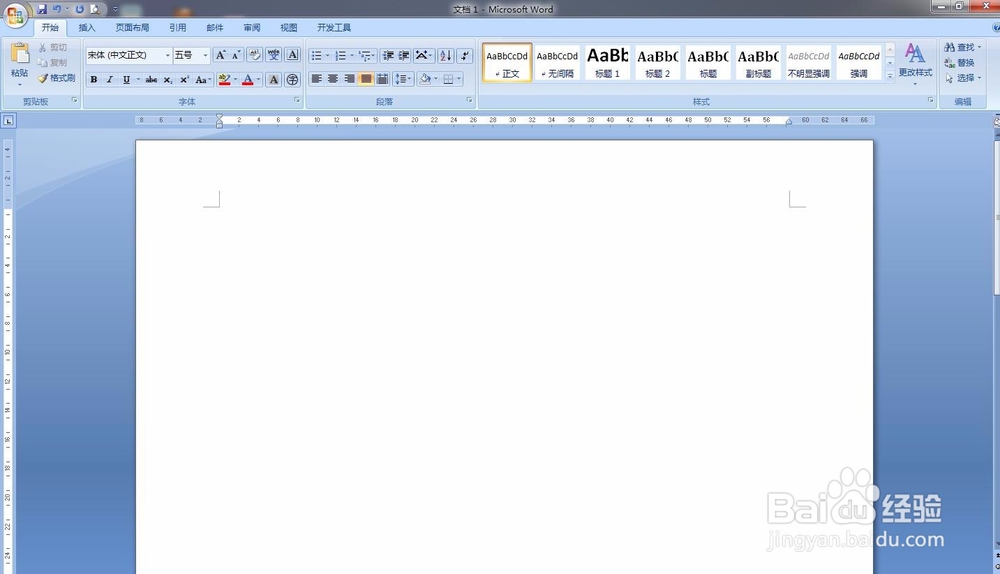The height and width of the screenshot is (574, 1000).
Task: Grow the font size
Action: pyautogui.click(x=221, y=55)
